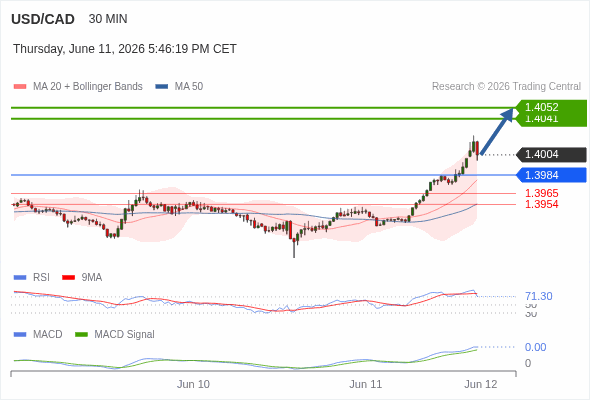Viewport: 590px width, 400px height.
Task: Click the blue MACD legend swatch
Action: pyautogui.click(x=20, y=335)
